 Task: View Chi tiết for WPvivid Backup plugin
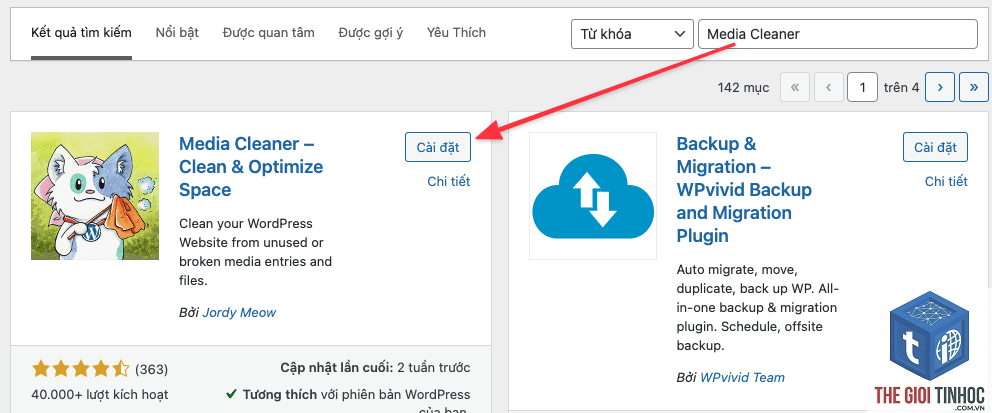tap(946, 182)
